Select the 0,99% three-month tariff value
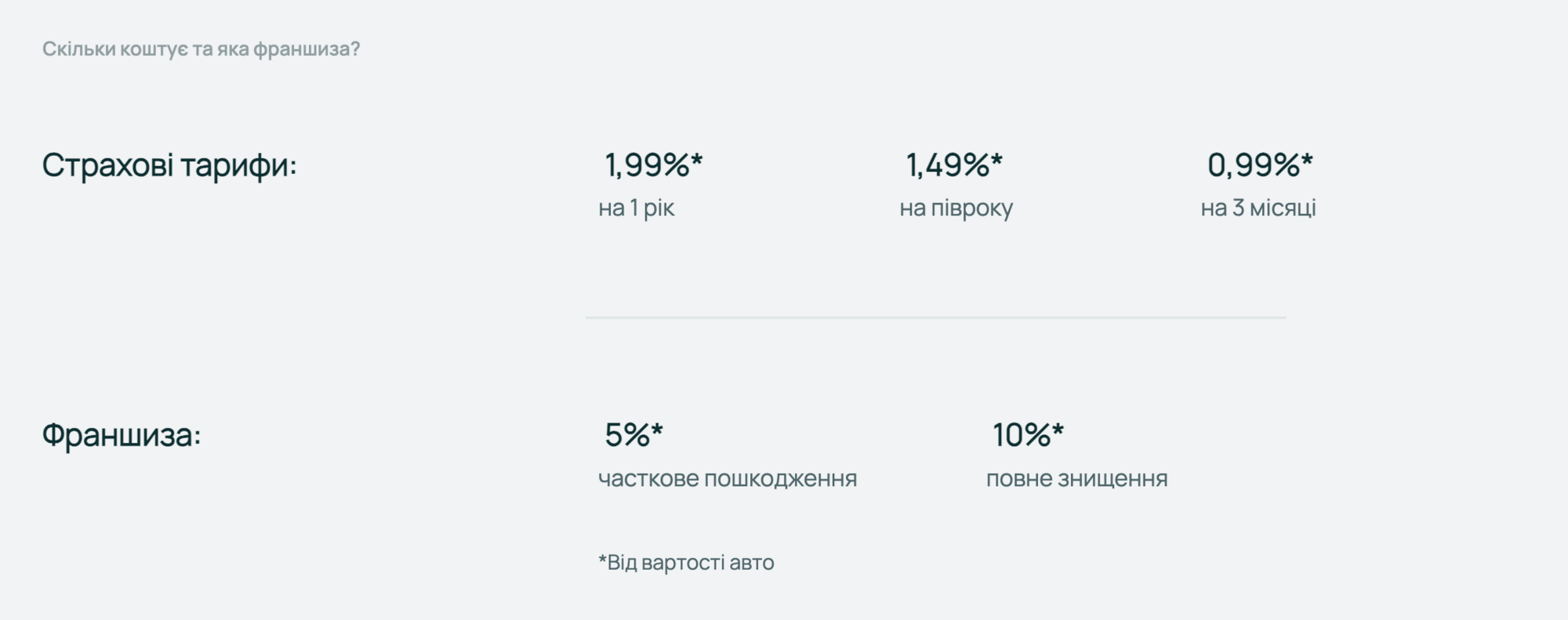The height and width of the screenshot is (620, 1568). coord(1254,165)
